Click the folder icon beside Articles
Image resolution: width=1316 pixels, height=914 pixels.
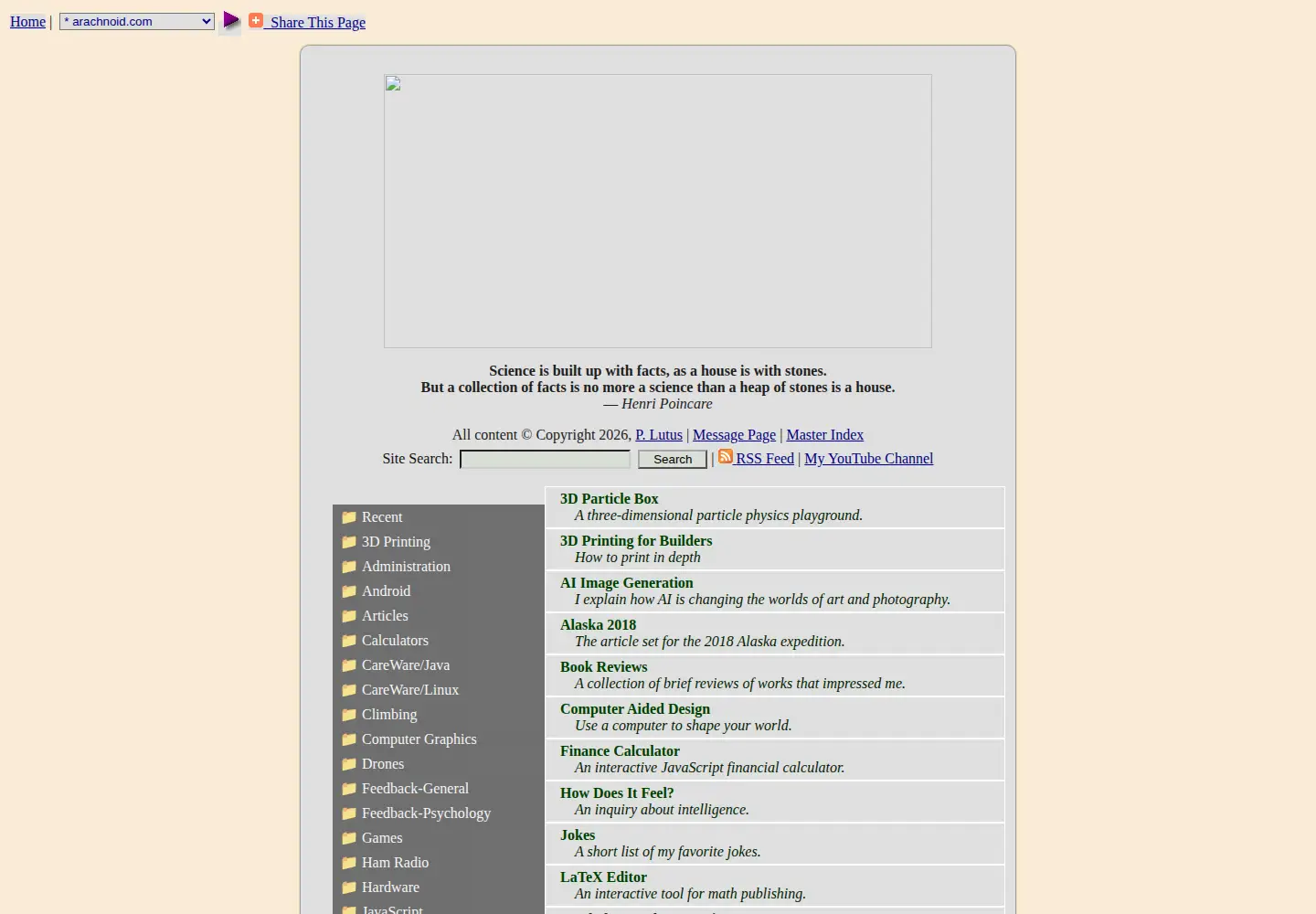(349, 616)
